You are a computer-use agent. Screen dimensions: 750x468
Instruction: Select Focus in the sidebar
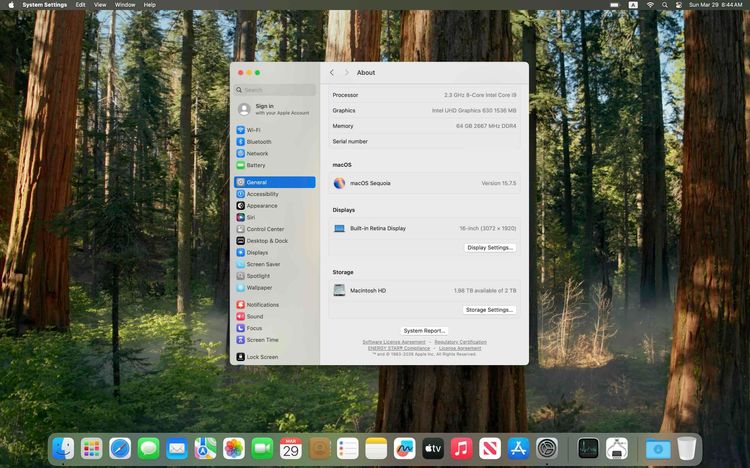(x=275, y=328)
